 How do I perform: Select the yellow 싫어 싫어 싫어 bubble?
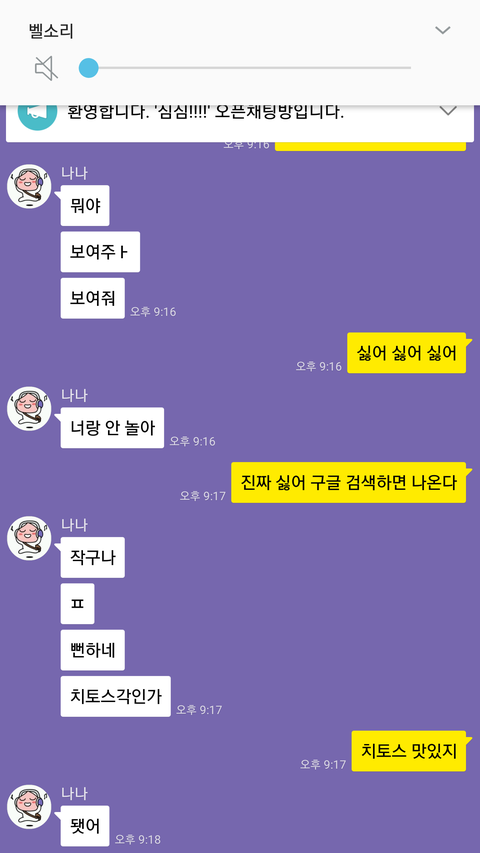point(407,353)
